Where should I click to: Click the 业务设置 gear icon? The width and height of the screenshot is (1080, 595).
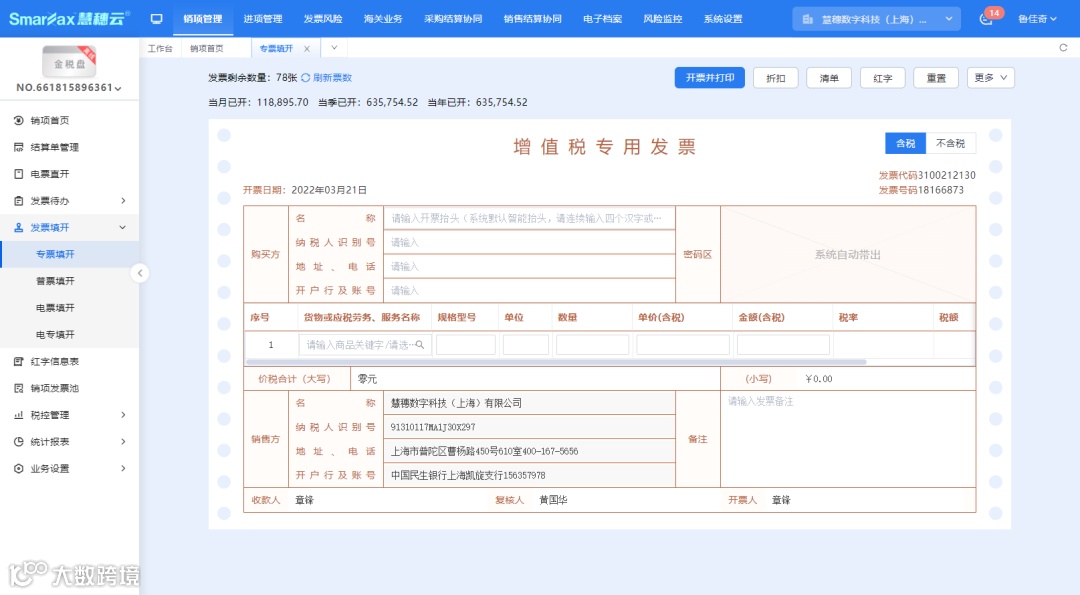pyautogui.click(x=19, y=469)
